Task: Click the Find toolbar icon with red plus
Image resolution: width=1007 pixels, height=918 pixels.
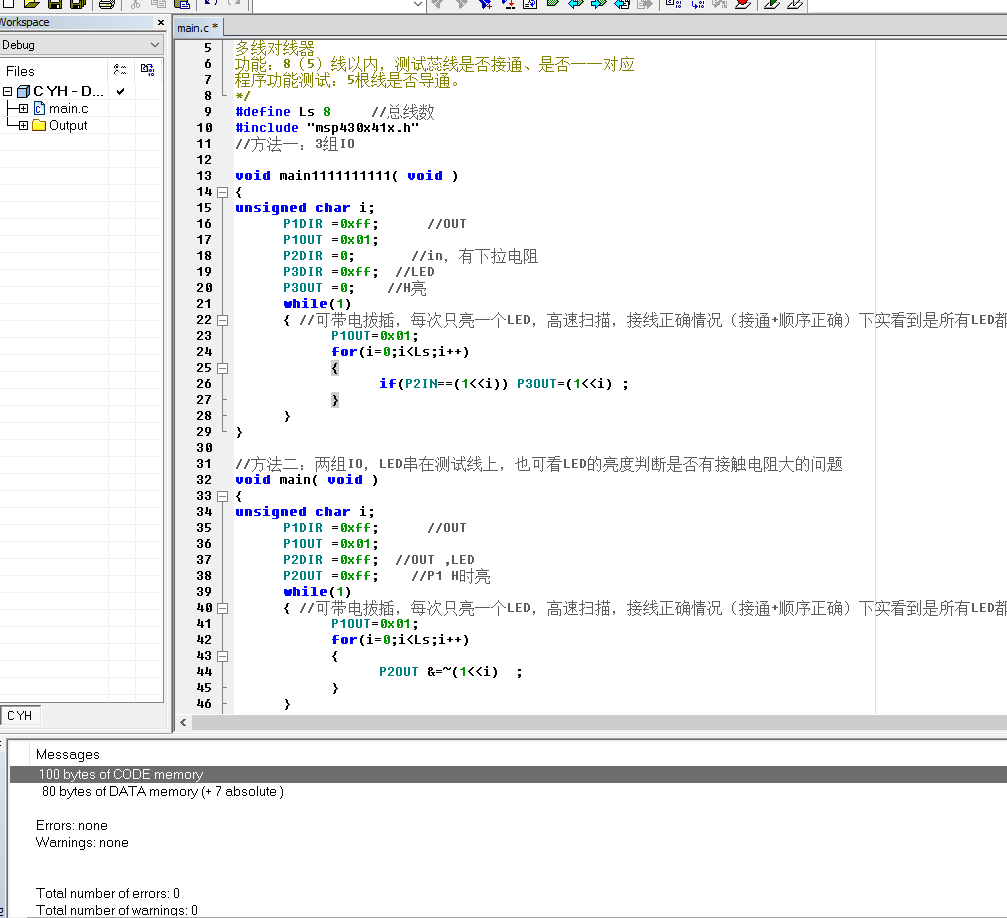Action: 486,4
